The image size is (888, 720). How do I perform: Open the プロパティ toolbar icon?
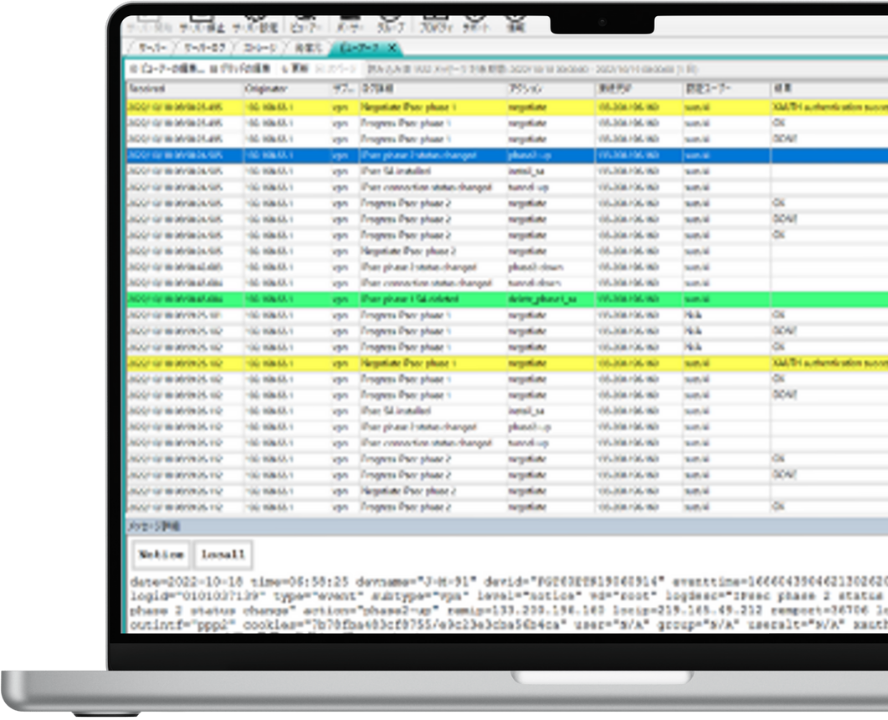point(436,23)
